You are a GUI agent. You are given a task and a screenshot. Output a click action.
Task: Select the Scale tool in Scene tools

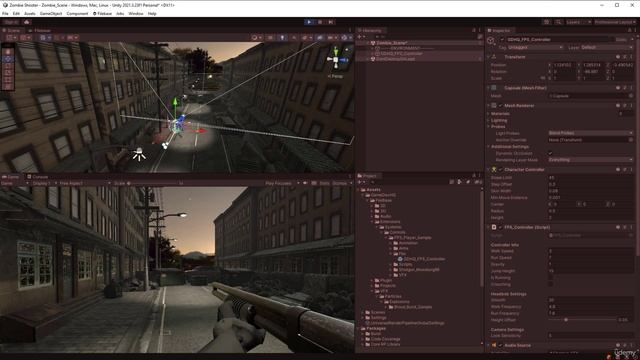point(8,73)
